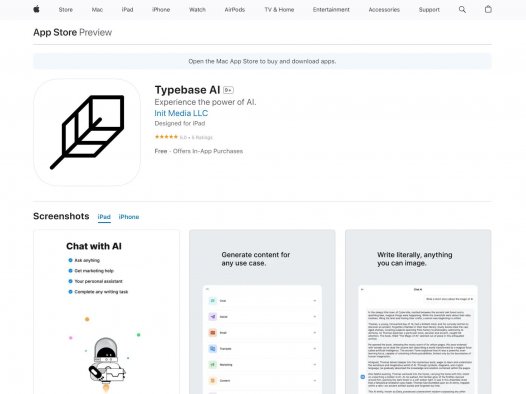This screenshot has width=526, height=394.
Task: Click the 6 Ratings count text
Action: click(x=202, y=137)
